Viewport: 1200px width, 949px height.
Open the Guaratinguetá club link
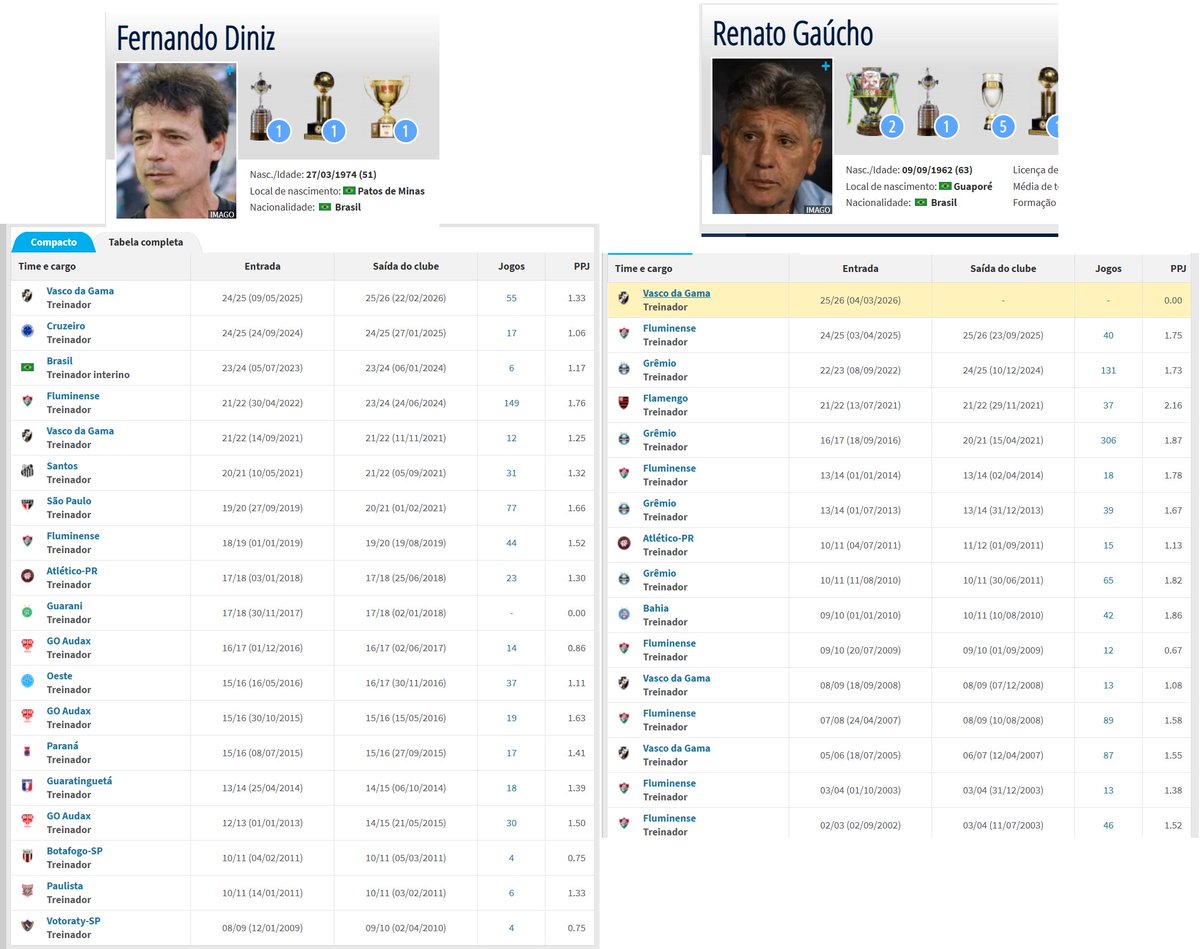[x=81, y=781]
